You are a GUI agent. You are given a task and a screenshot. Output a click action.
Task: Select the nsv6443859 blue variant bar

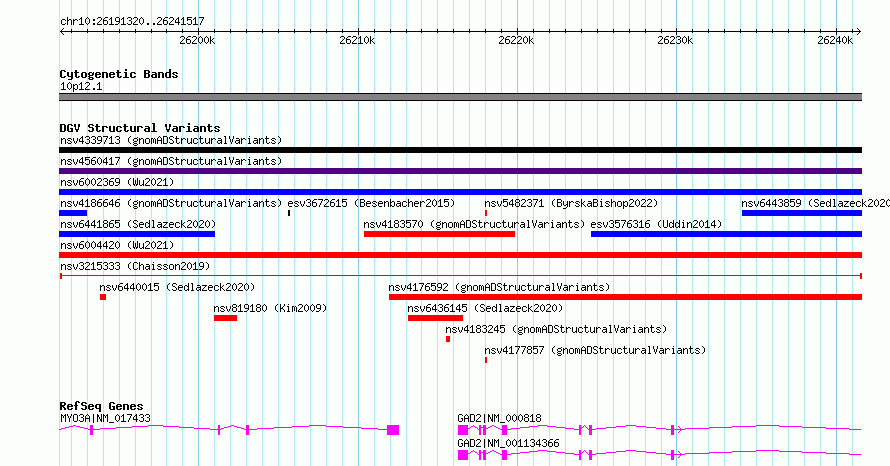click(x=802, y=213)
